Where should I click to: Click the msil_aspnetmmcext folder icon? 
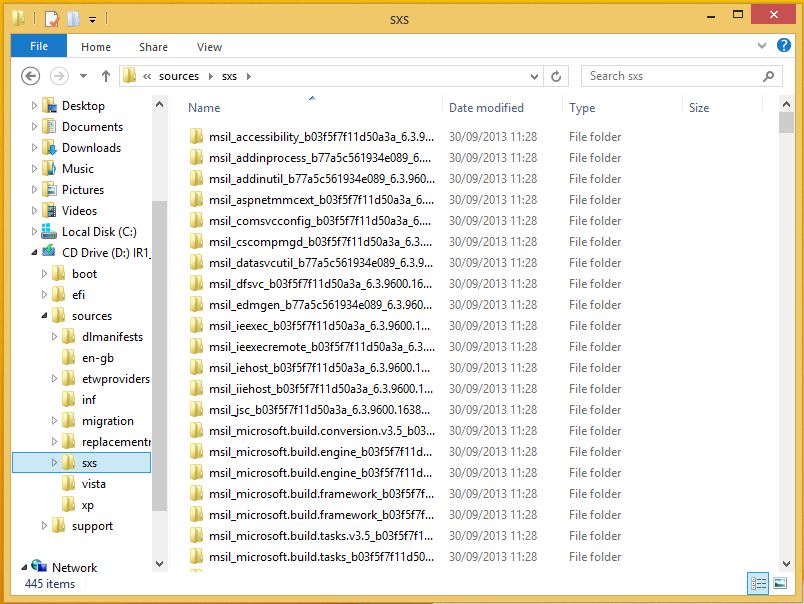196,199
